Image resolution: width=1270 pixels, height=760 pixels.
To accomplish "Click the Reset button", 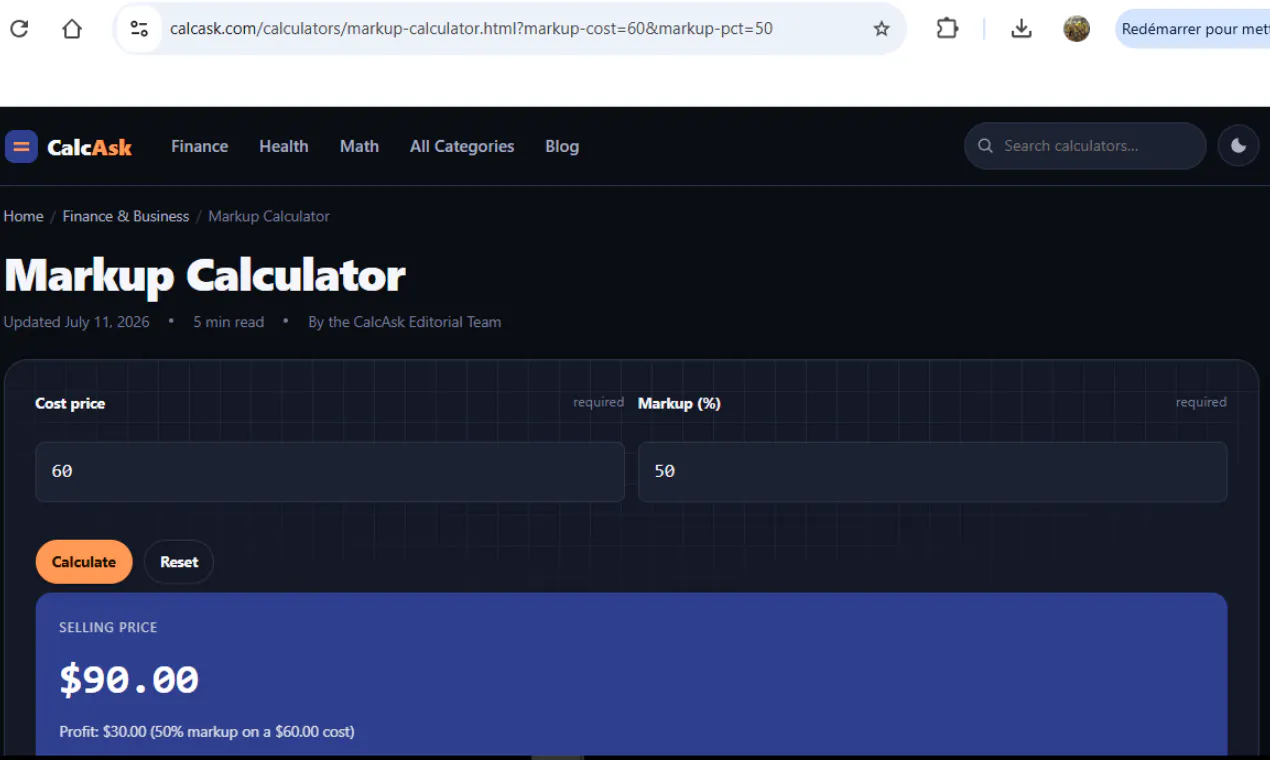I will [179, 562].
